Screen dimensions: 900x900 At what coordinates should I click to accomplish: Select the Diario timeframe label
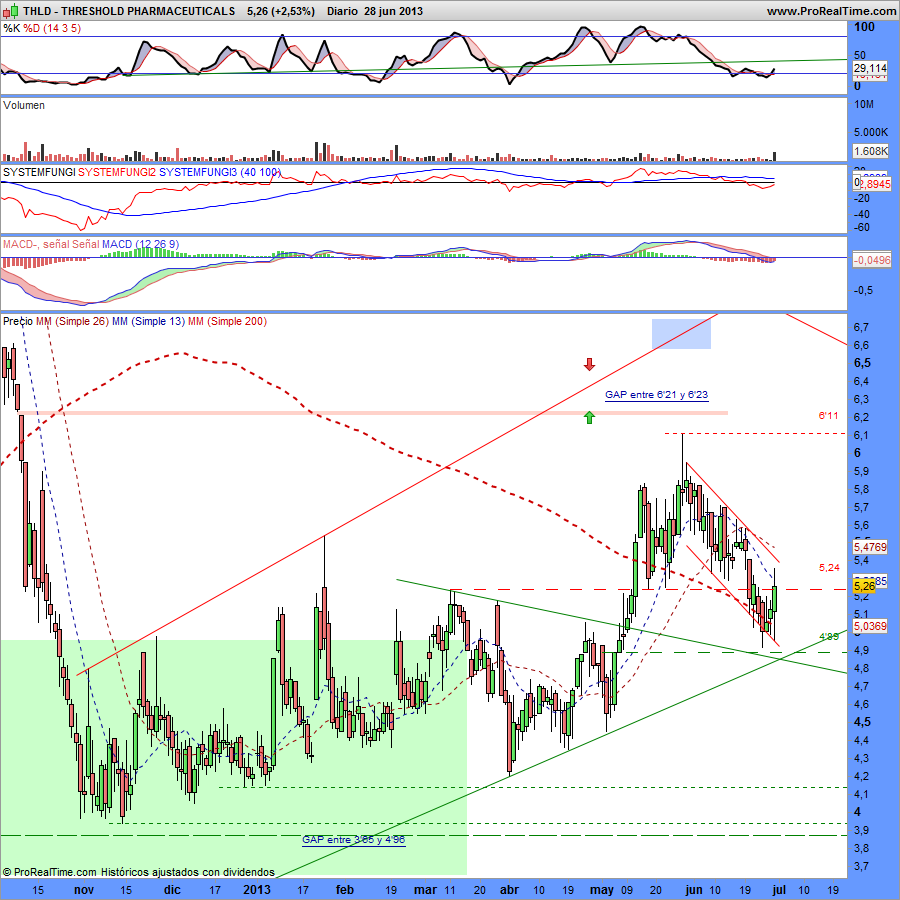click(x=342, y=11)
